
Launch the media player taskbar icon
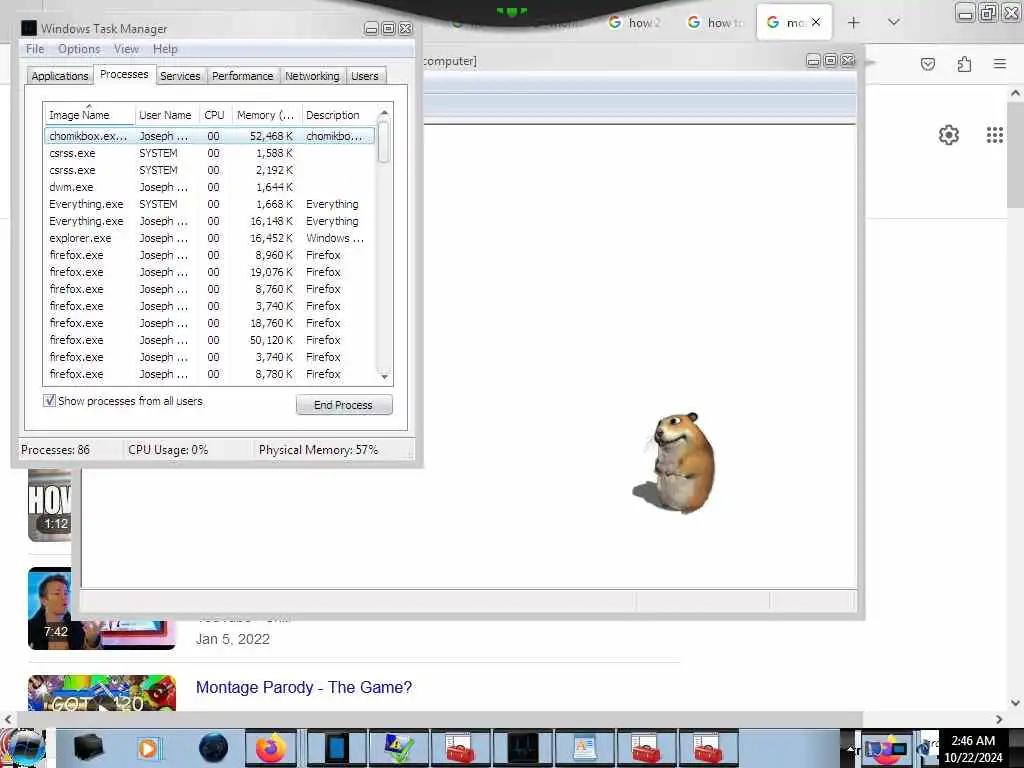point(148,748)
